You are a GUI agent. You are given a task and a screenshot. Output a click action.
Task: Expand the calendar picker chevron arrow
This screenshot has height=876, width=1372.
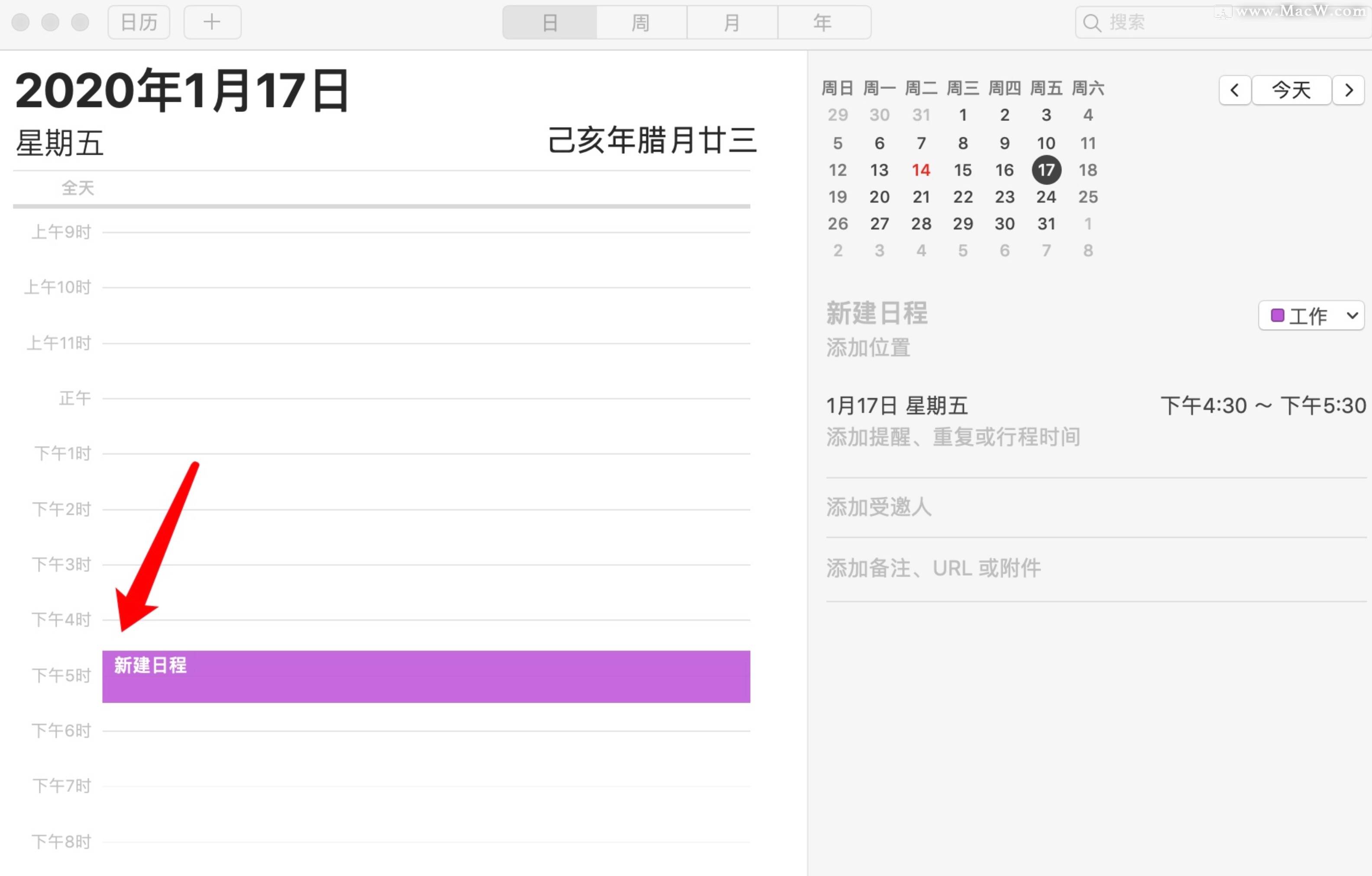click(x=1352, y=315)
